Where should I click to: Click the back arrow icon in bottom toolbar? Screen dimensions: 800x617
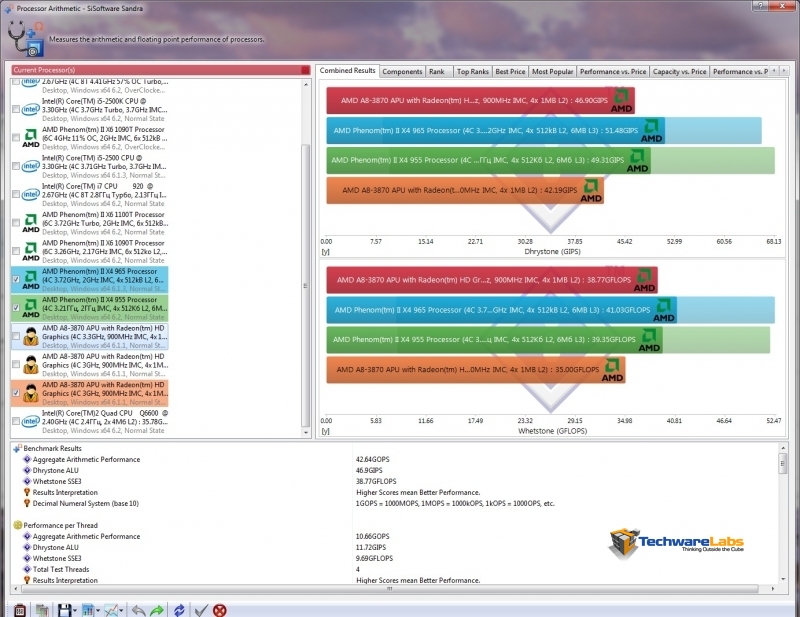[138, 609]
